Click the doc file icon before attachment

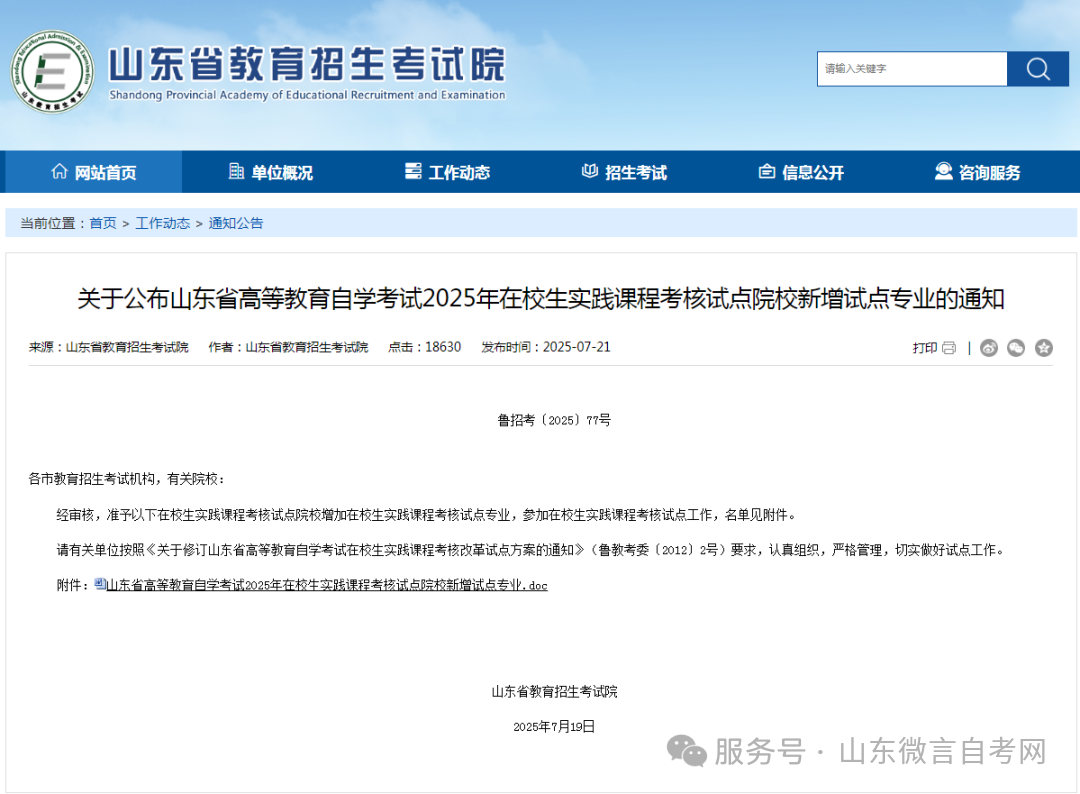coord(100,585)
